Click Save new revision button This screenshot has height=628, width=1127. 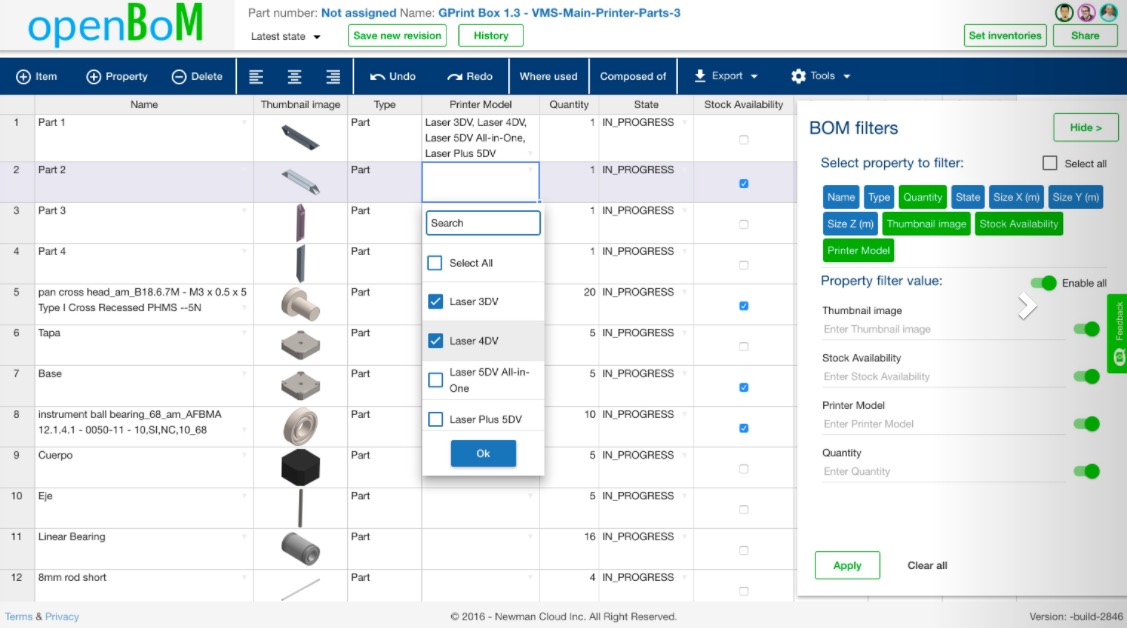(397, 35)
